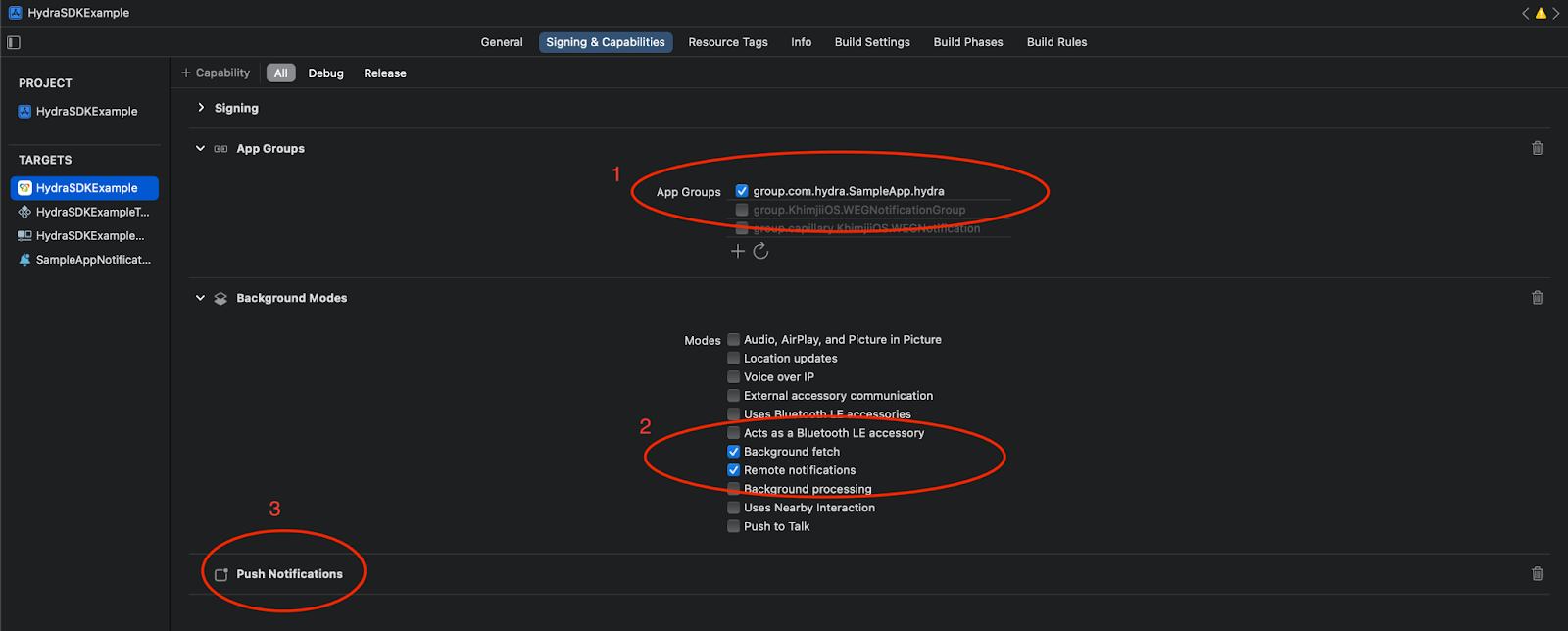
Task: Select the All configuration filter
Action: pos(281,73)
